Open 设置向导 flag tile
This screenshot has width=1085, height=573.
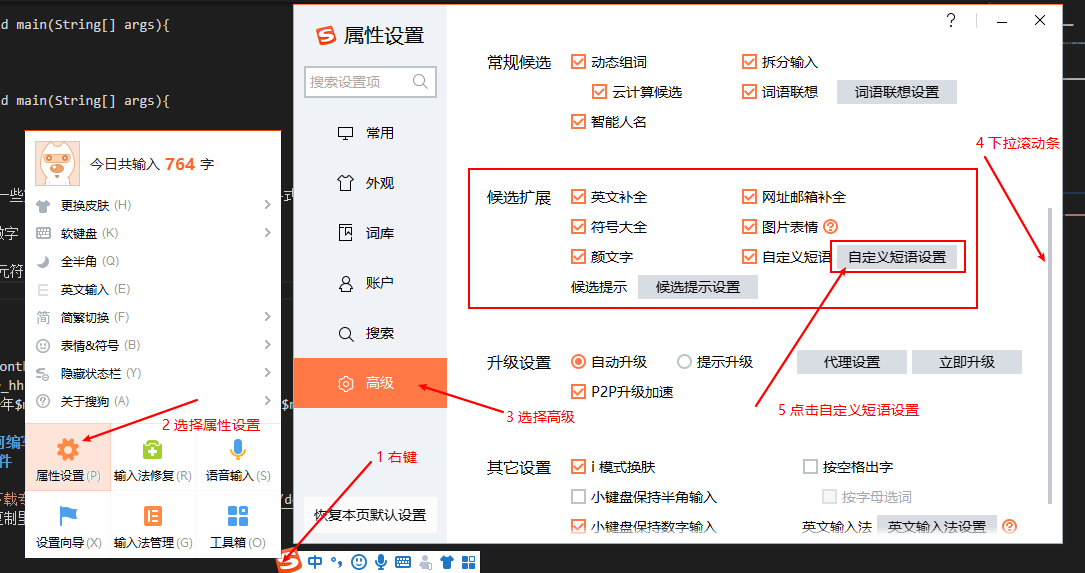[x=68, y=525]
